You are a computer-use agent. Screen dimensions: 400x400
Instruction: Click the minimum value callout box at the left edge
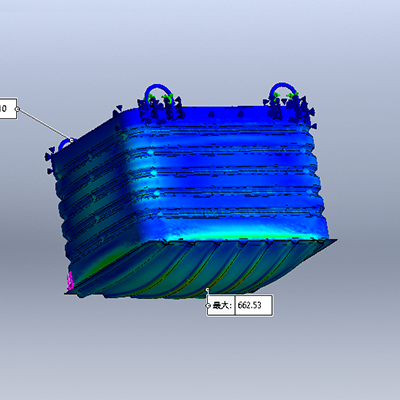point(8,108)
